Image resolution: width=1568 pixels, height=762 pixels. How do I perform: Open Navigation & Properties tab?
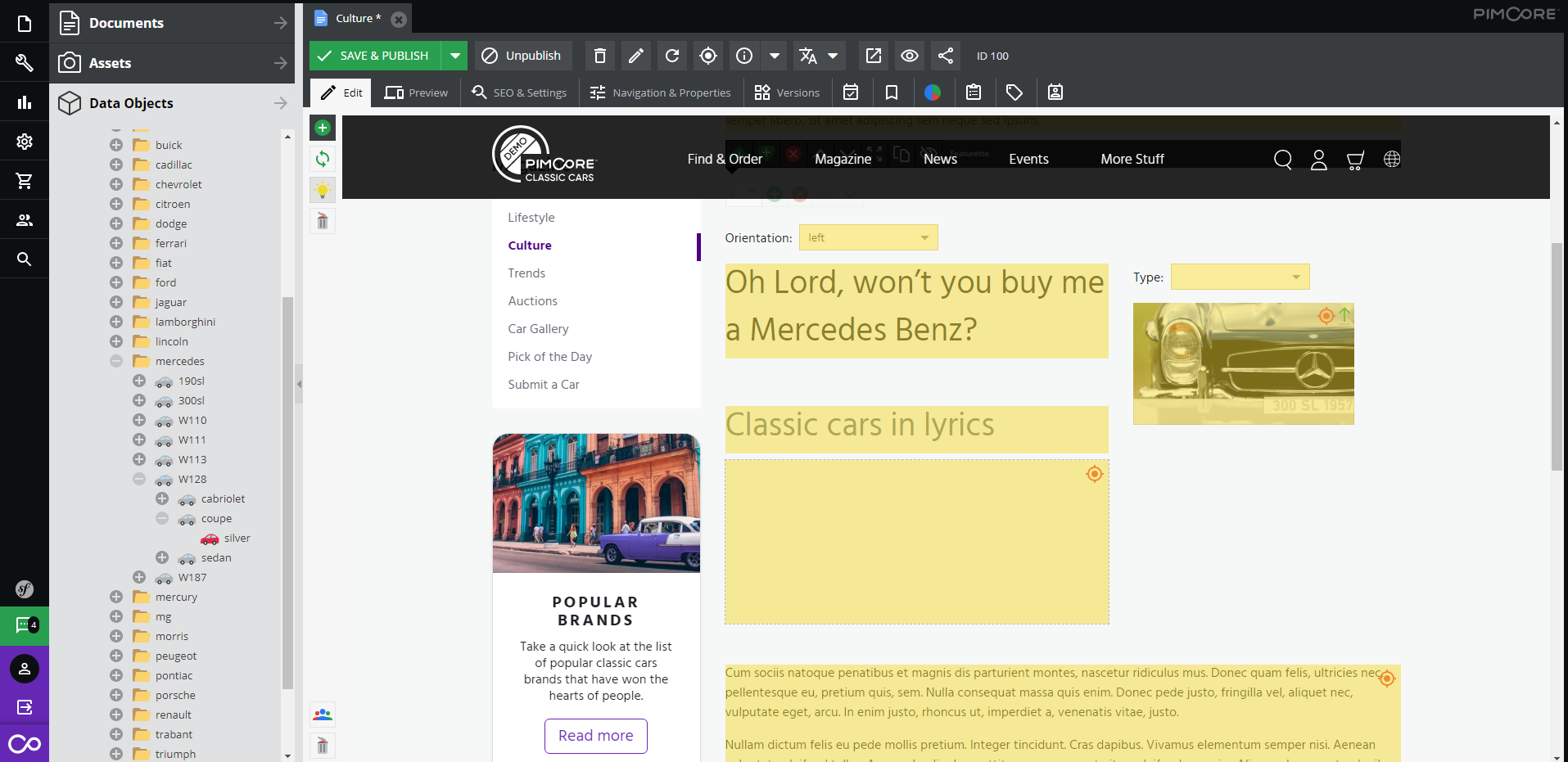click(x=661, y=92)
